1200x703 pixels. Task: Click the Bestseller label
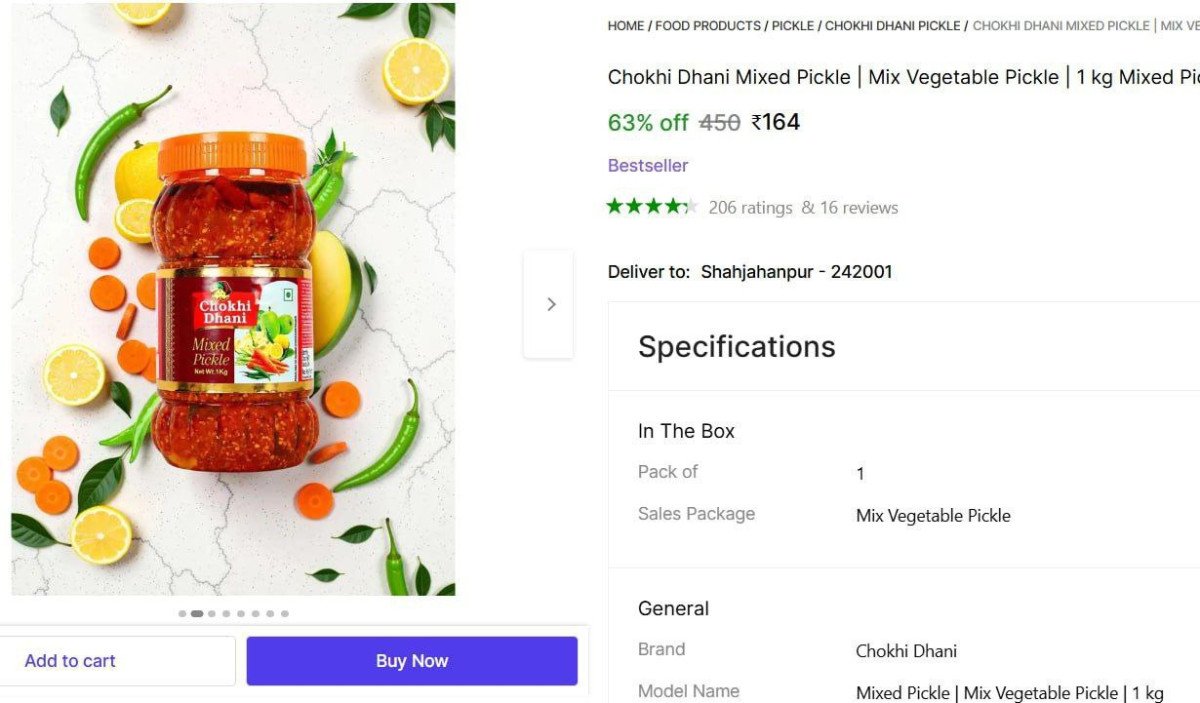(x=648, y=166)
